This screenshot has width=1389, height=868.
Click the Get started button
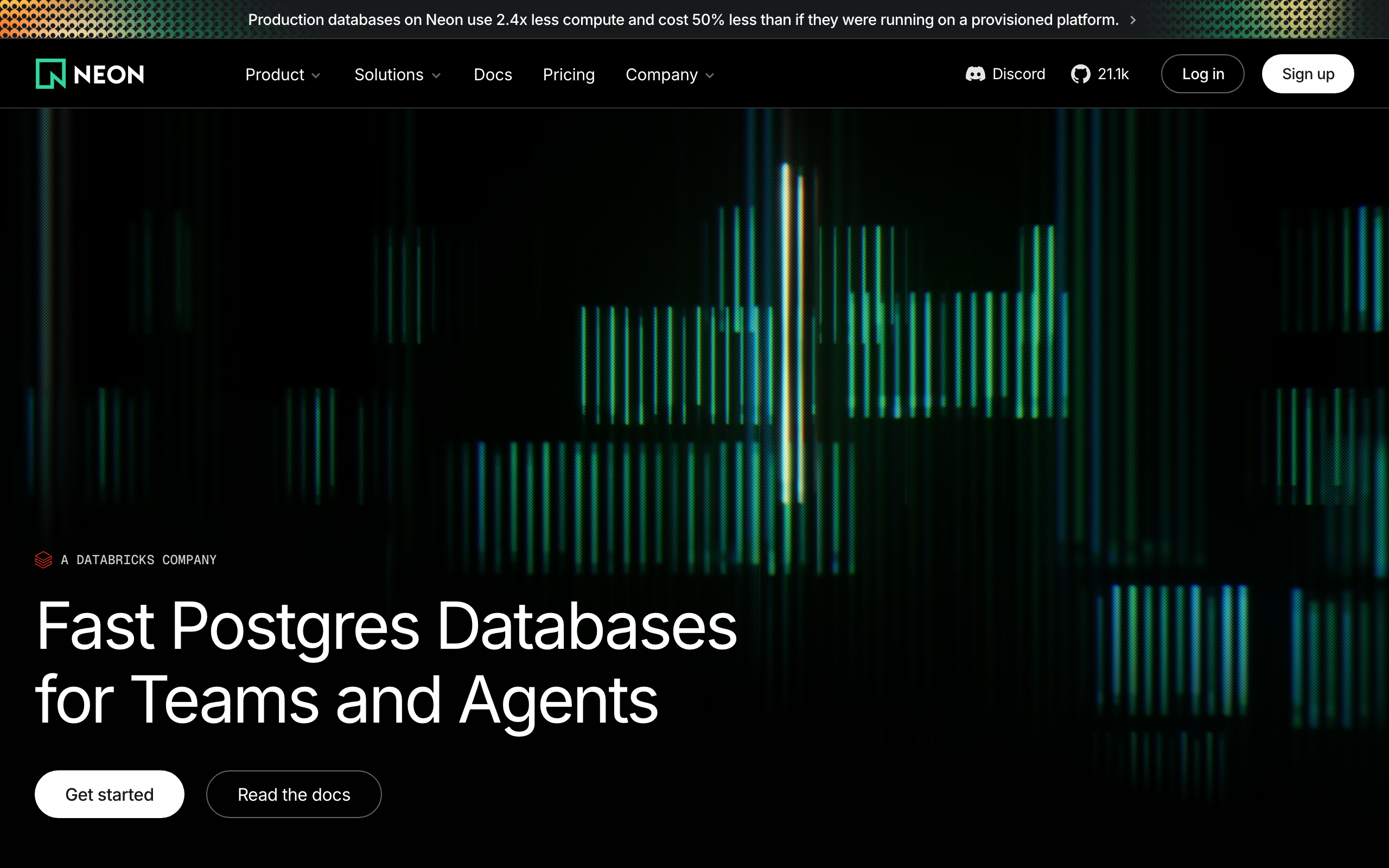coord(109,795)
